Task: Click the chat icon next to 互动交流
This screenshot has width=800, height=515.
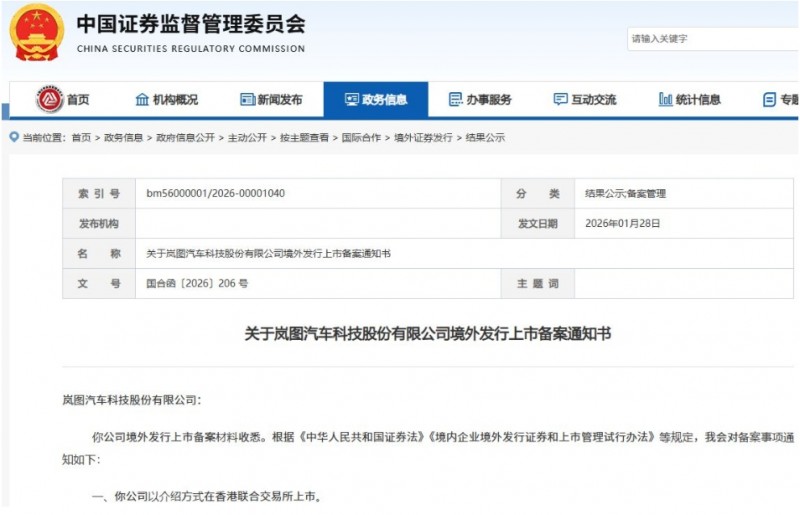Action: tap(561, 100)
